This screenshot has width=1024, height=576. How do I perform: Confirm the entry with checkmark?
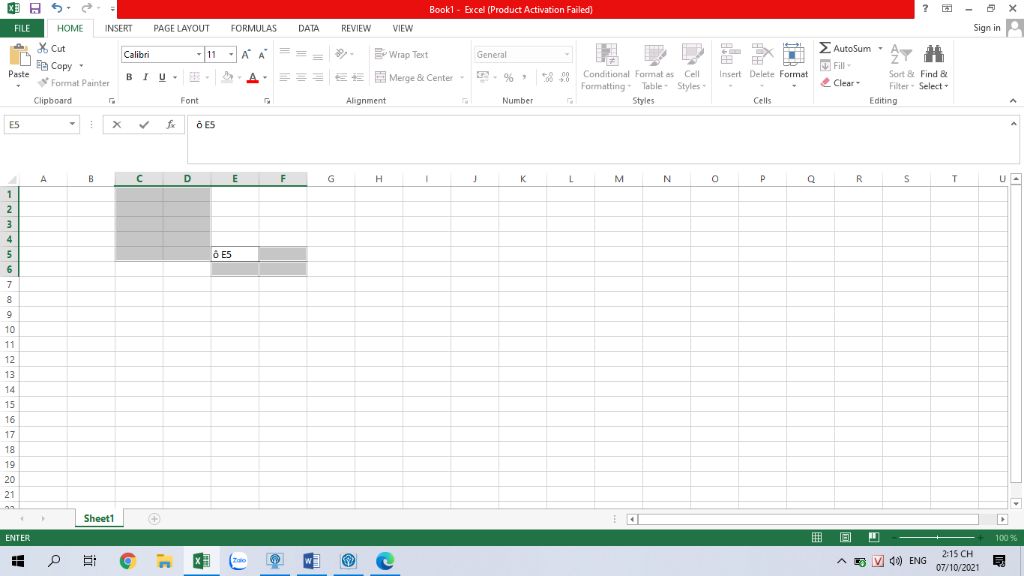(x=144, y=124)
